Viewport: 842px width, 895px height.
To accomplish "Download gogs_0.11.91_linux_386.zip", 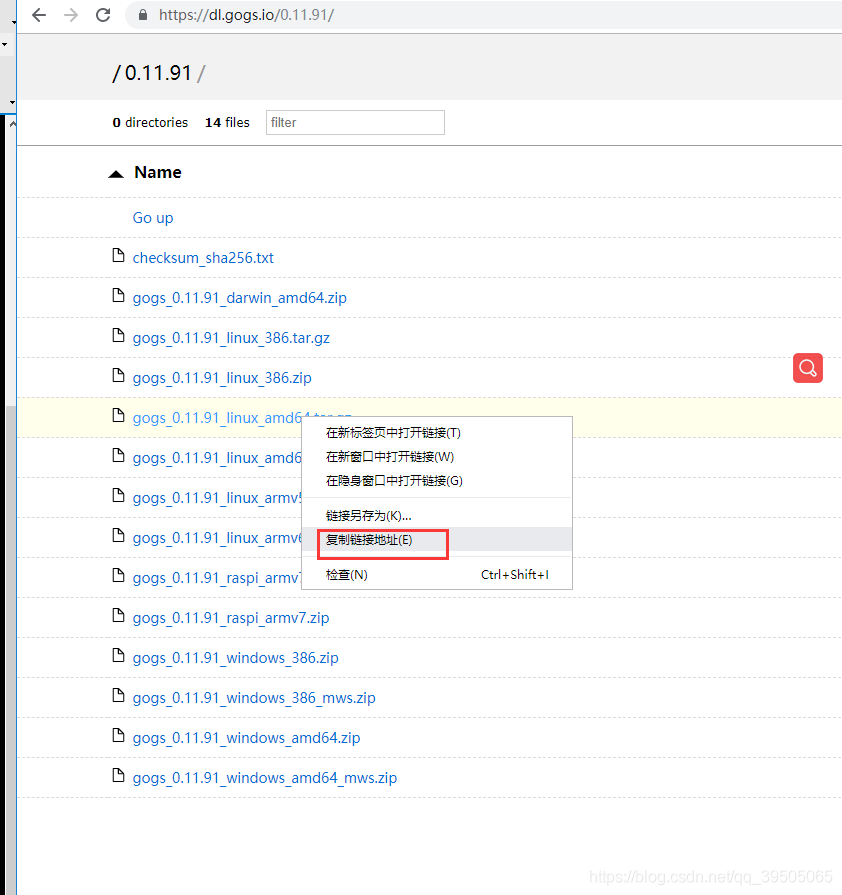I will (x=222, y=378).
